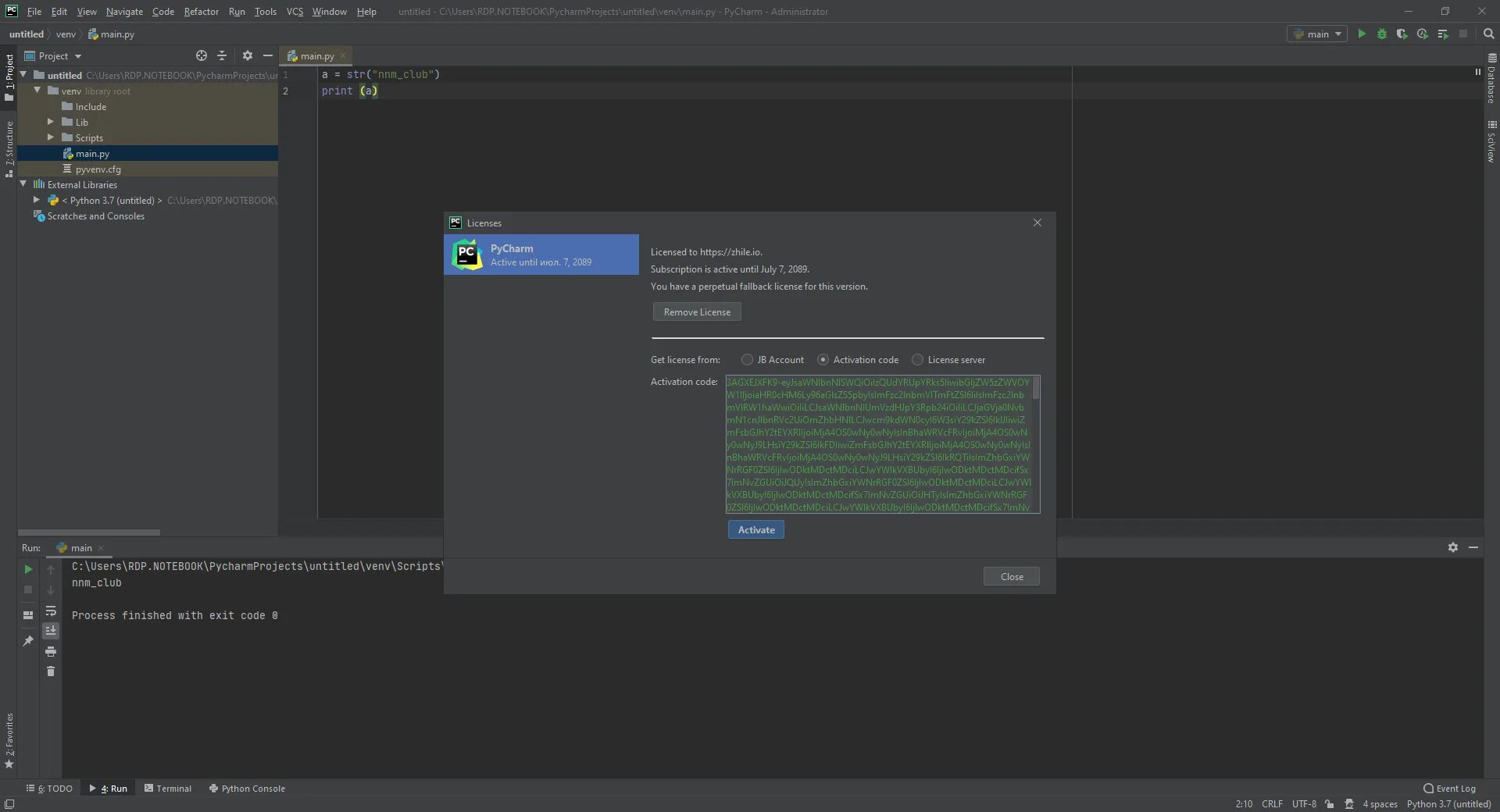Collapse all in Project panel
The width and height of the screenshot is (1500, 812).
[222, 55]
